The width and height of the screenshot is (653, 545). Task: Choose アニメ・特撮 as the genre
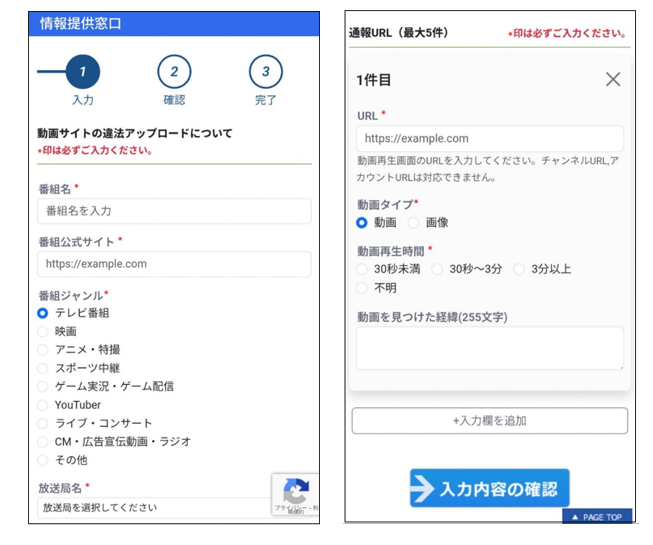pos(43,350)
